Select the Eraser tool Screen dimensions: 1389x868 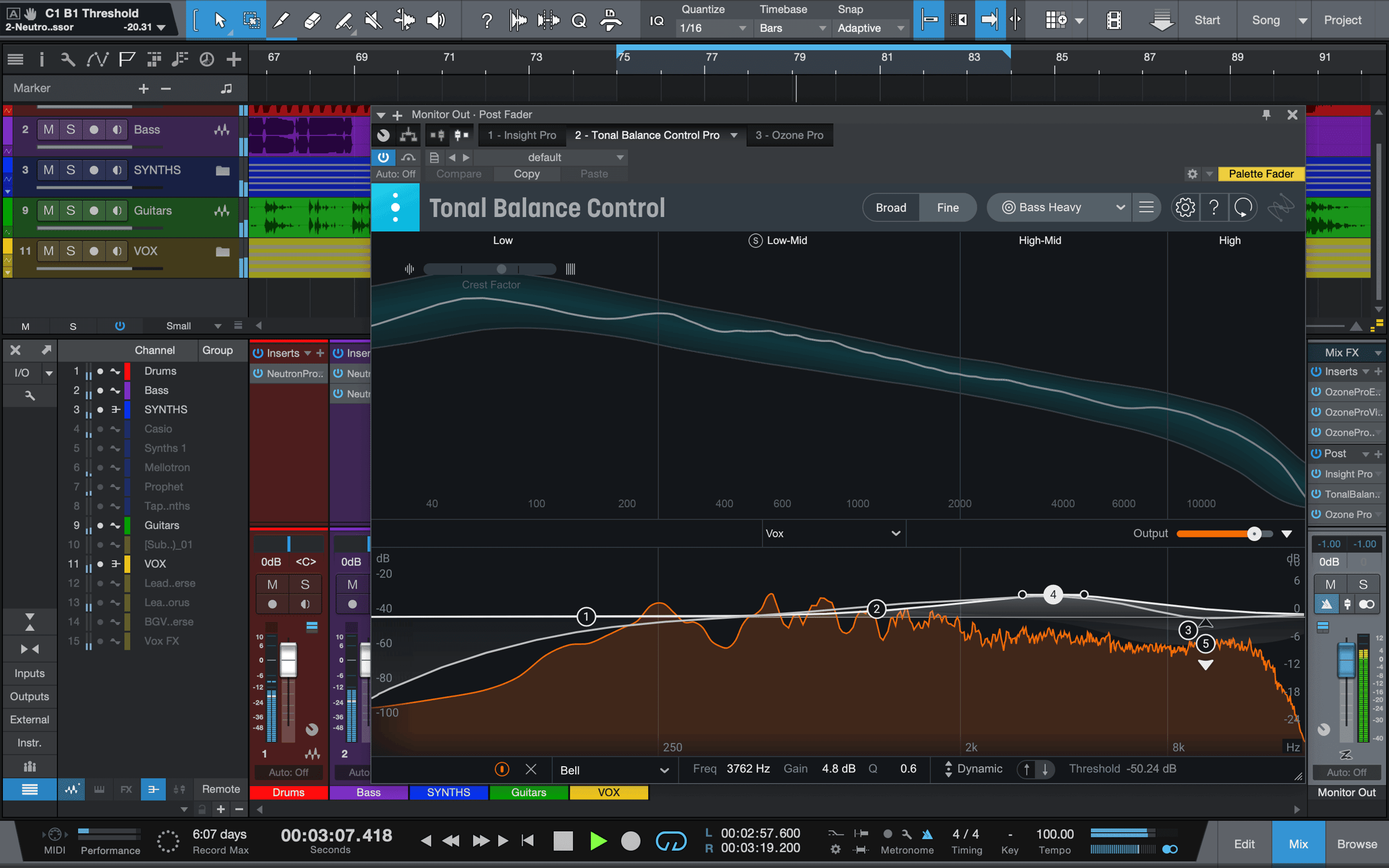click(x=312, y=20)
